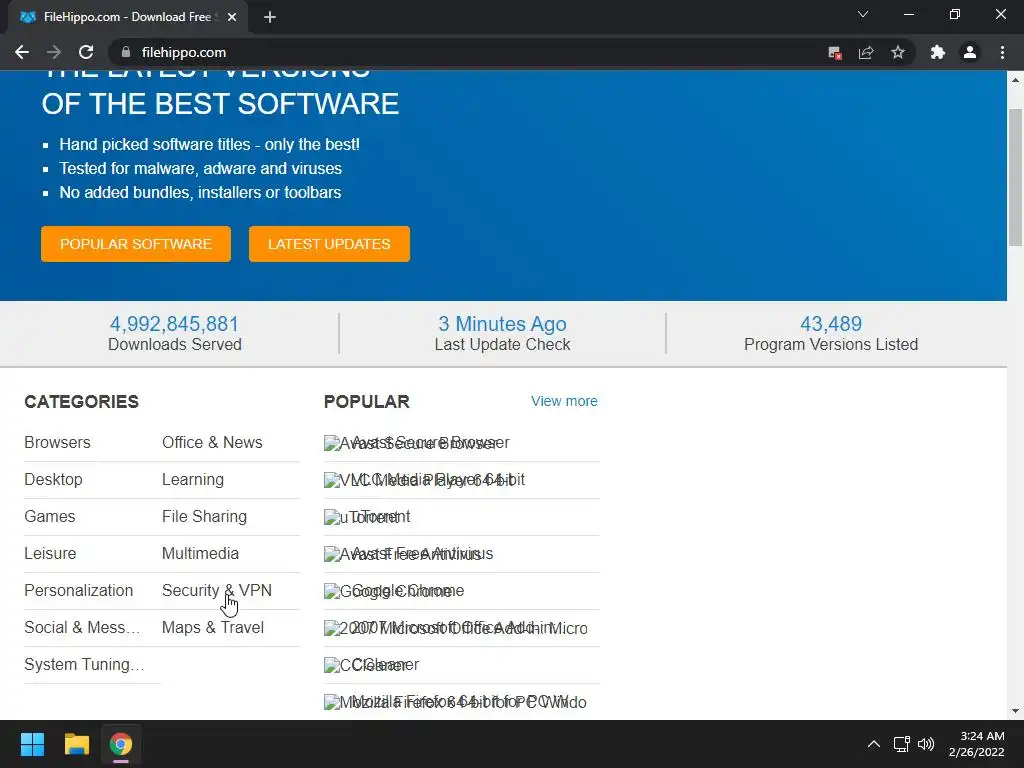Expand the tab search chevron

click(x=863, y=14)
